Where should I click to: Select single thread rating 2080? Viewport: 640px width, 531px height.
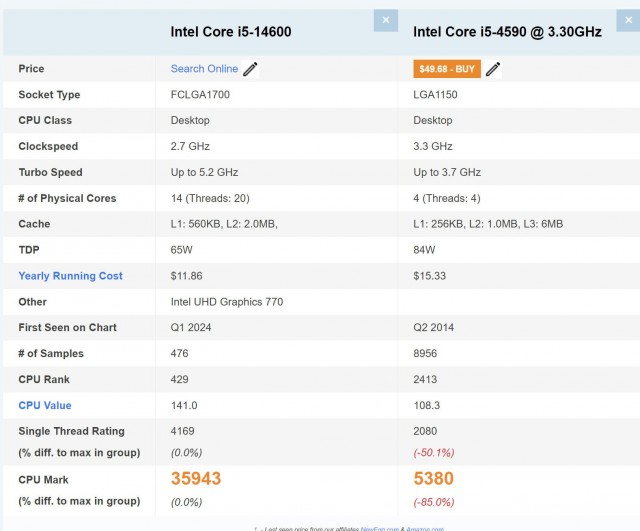[x=425, y=431]
